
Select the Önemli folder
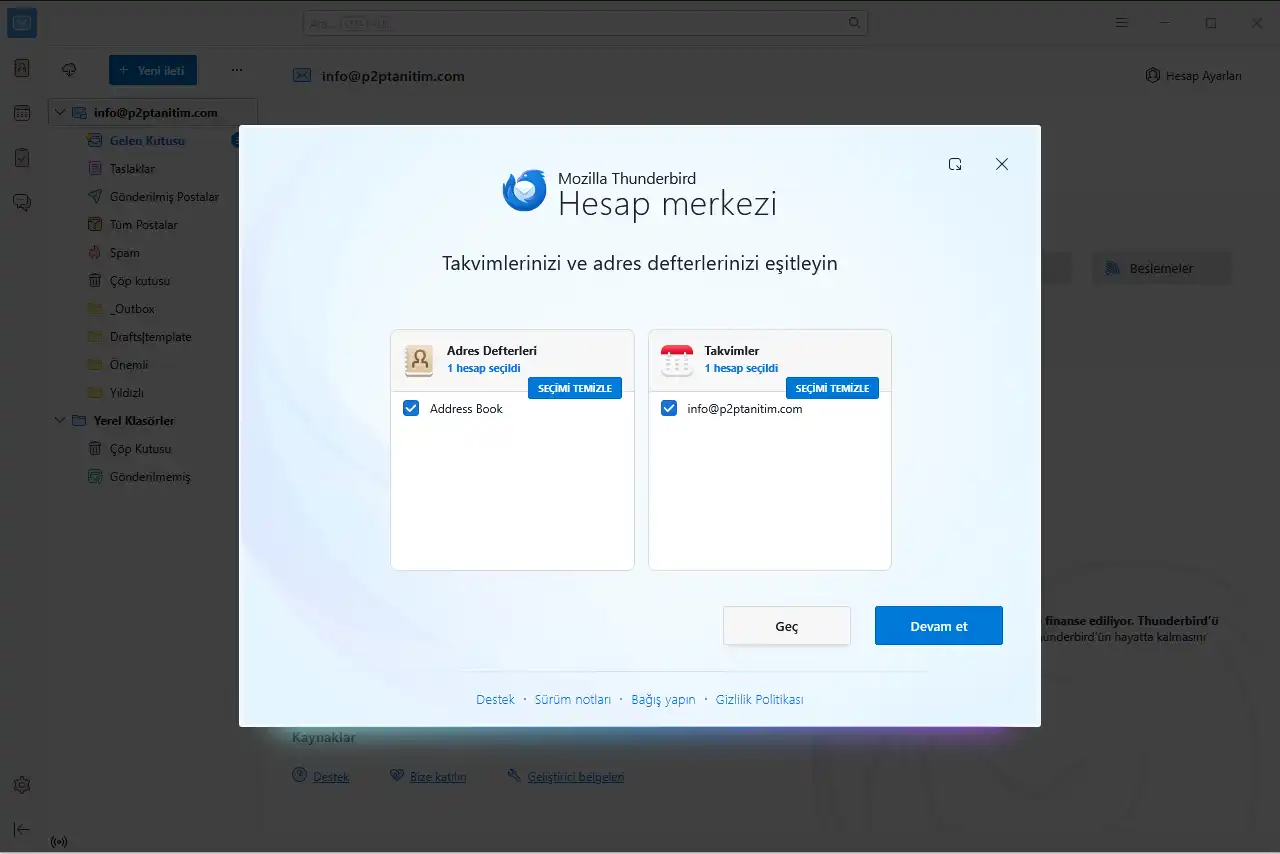pyautogui.click(x=129, y=365)
